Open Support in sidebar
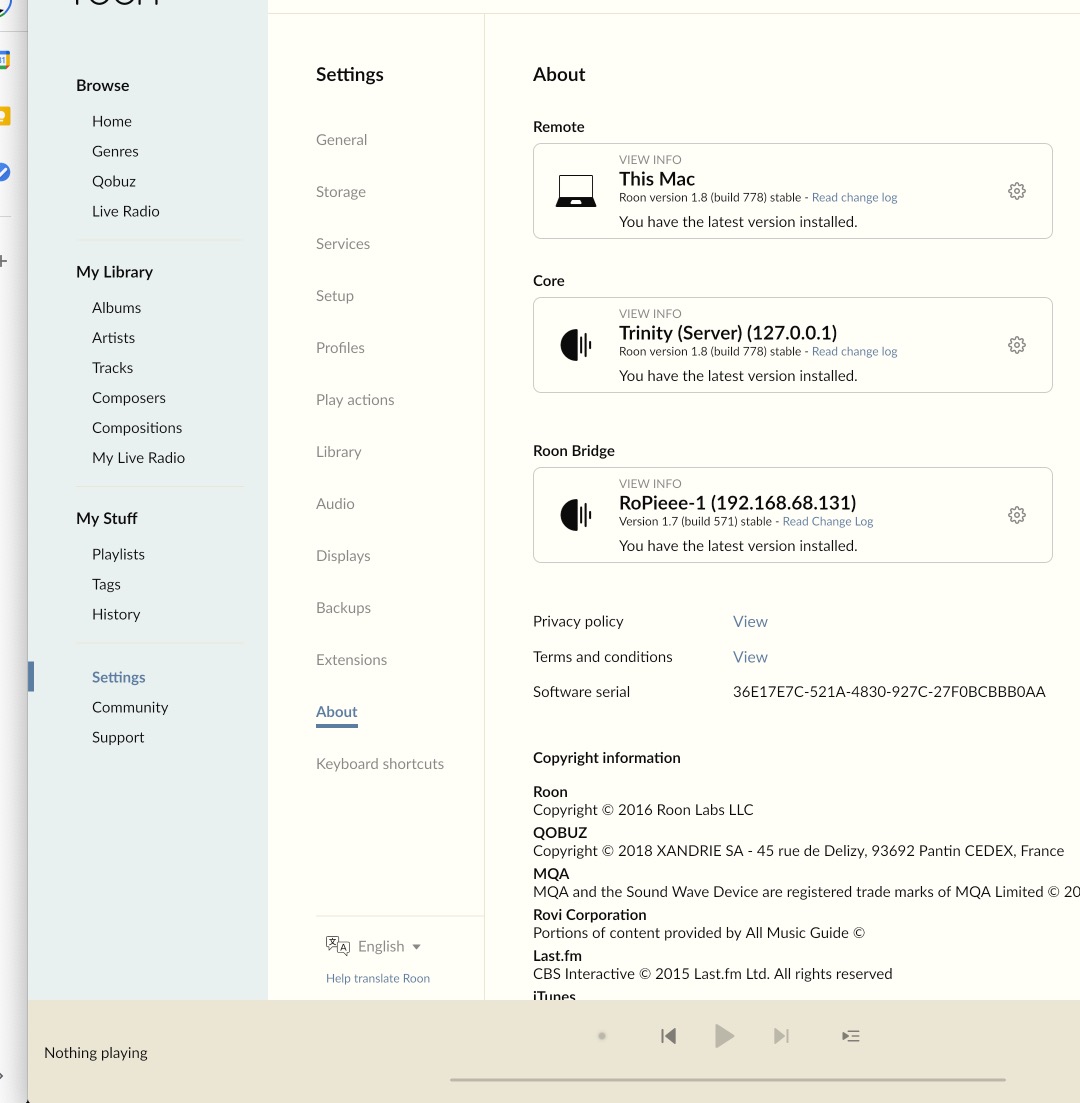1080x1103 pixels. click(118, 738)
